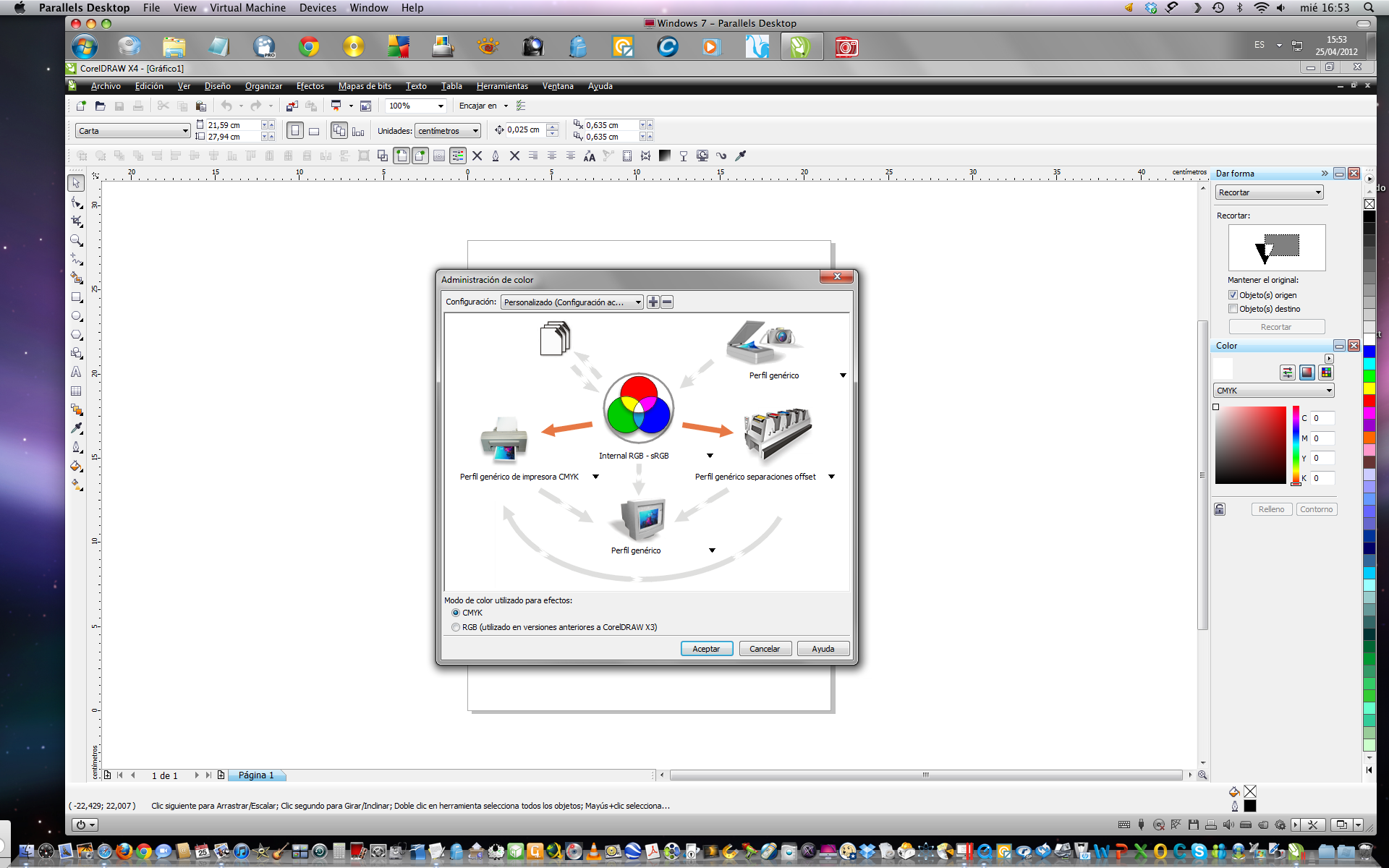Click the Import icon in toolbar

click(x=292, y=106)
